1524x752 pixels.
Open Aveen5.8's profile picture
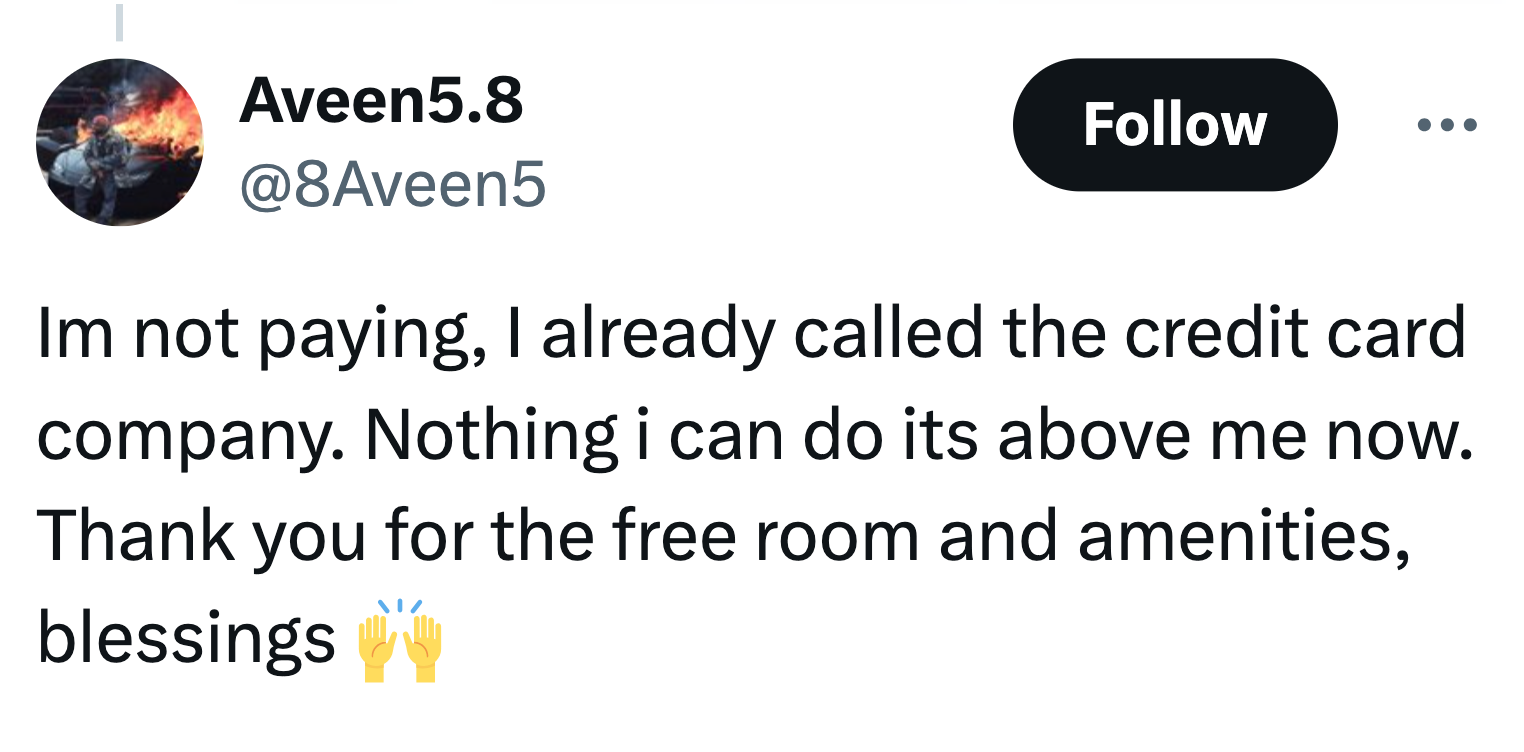pos(120,142)
